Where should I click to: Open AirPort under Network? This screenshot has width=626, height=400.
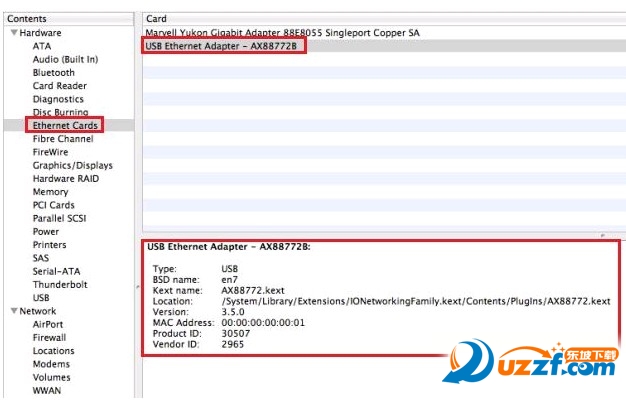coord(48,325)
